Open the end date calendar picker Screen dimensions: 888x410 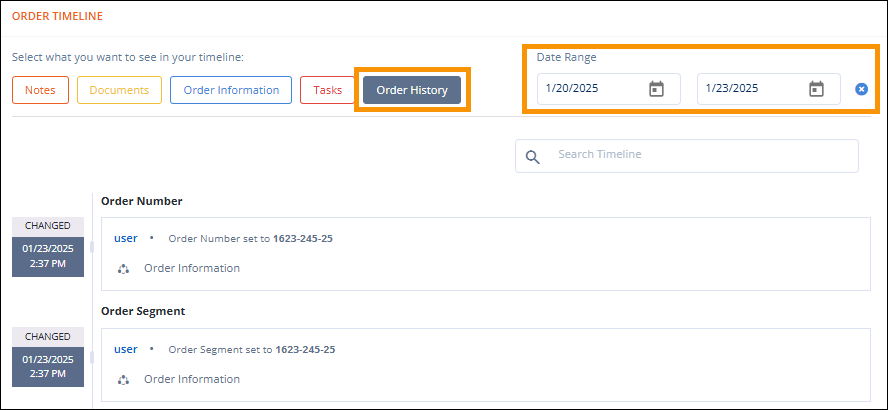(816, 89)
